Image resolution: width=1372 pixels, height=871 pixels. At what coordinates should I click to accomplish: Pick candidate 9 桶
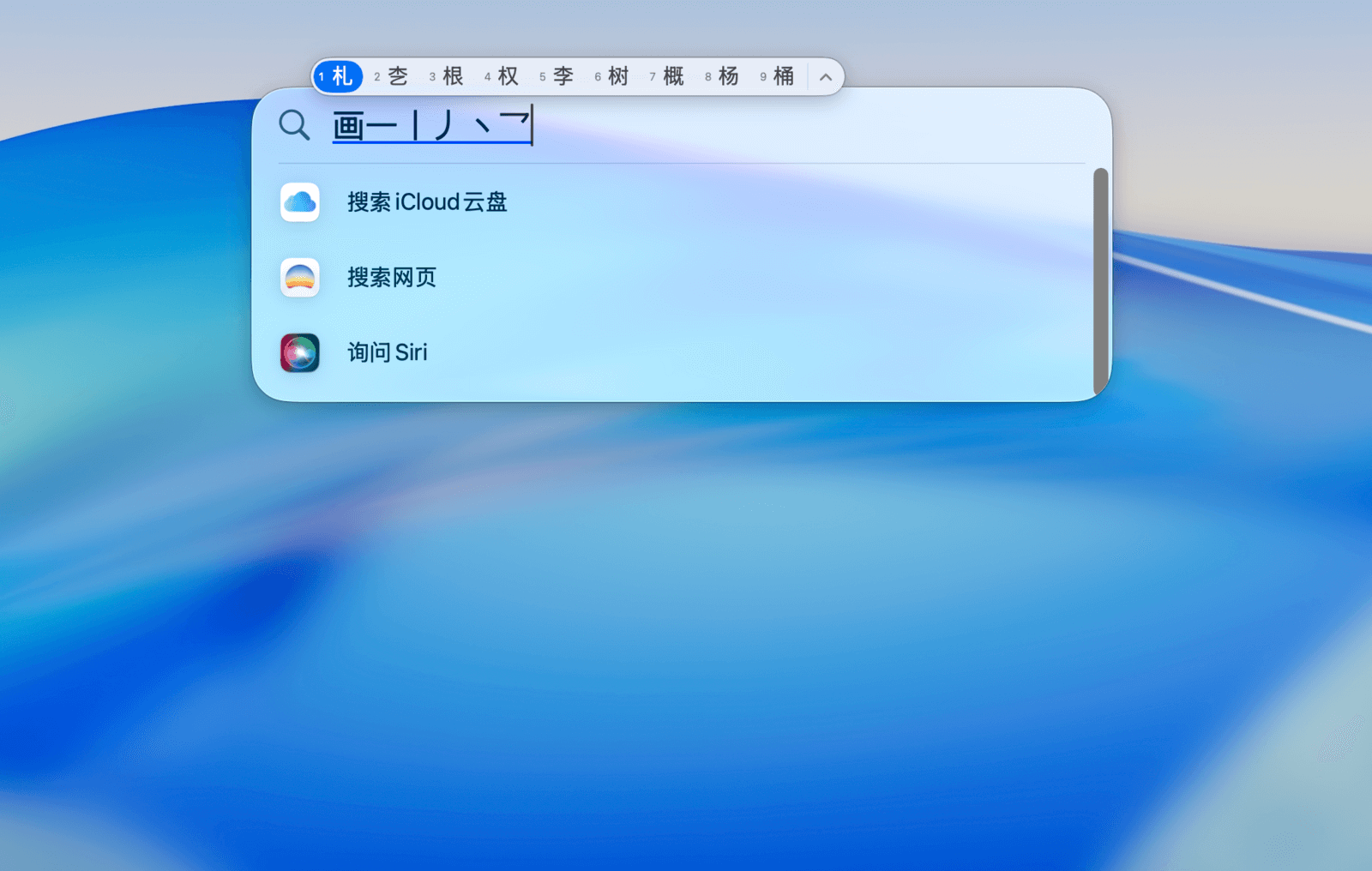click(x=778, y=76)
